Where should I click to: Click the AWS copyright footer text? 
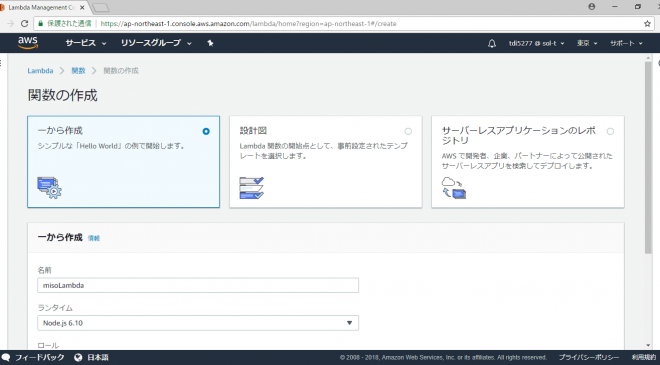click(443, 357)
